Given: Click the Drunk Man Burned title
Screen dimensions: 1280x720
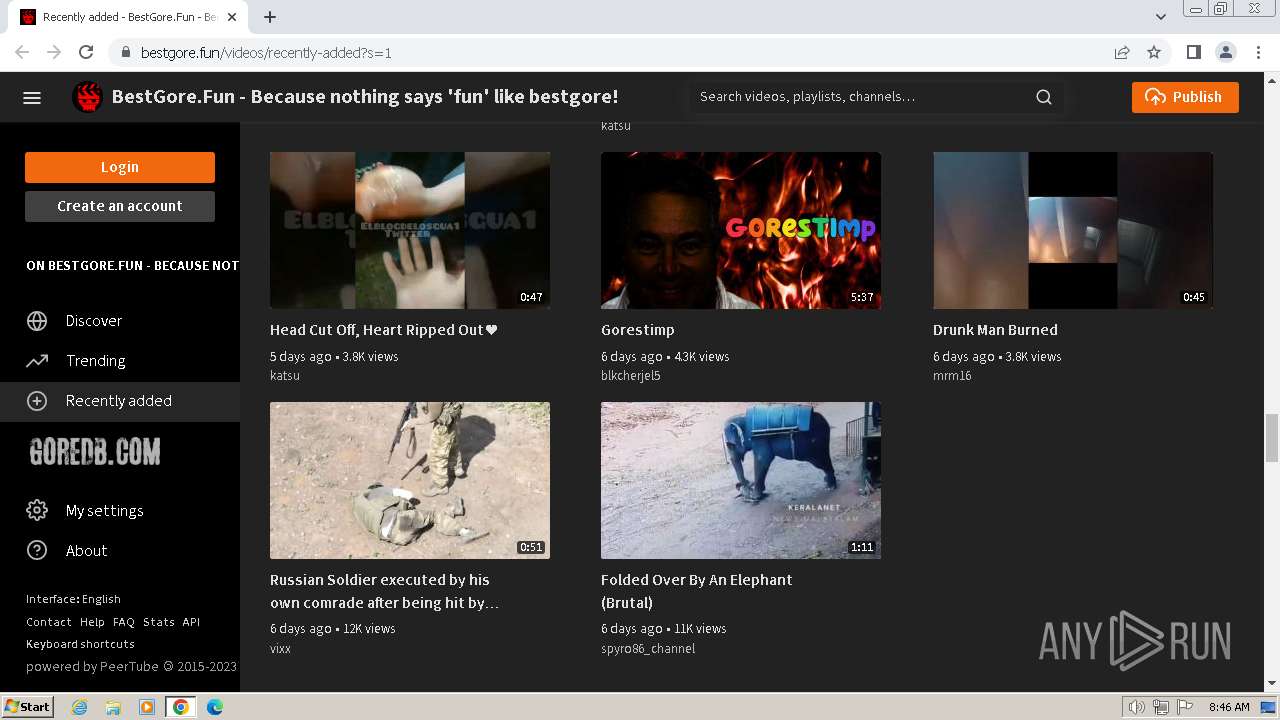Looking at the screenshot, I should [995, 330].
